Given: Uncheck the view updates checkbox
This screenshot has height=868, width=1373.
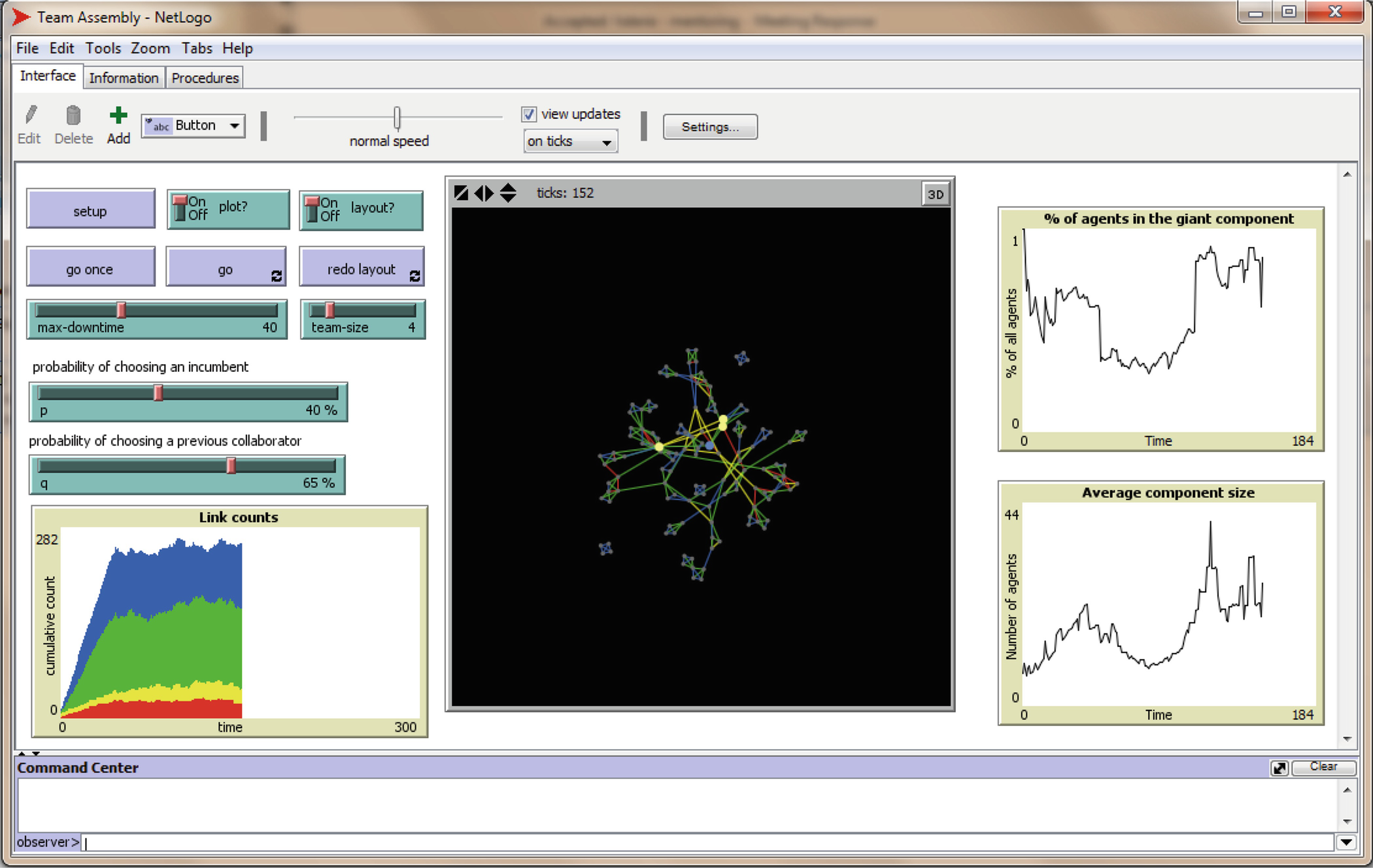Looking at the screenshot, I should coord(529,114).
